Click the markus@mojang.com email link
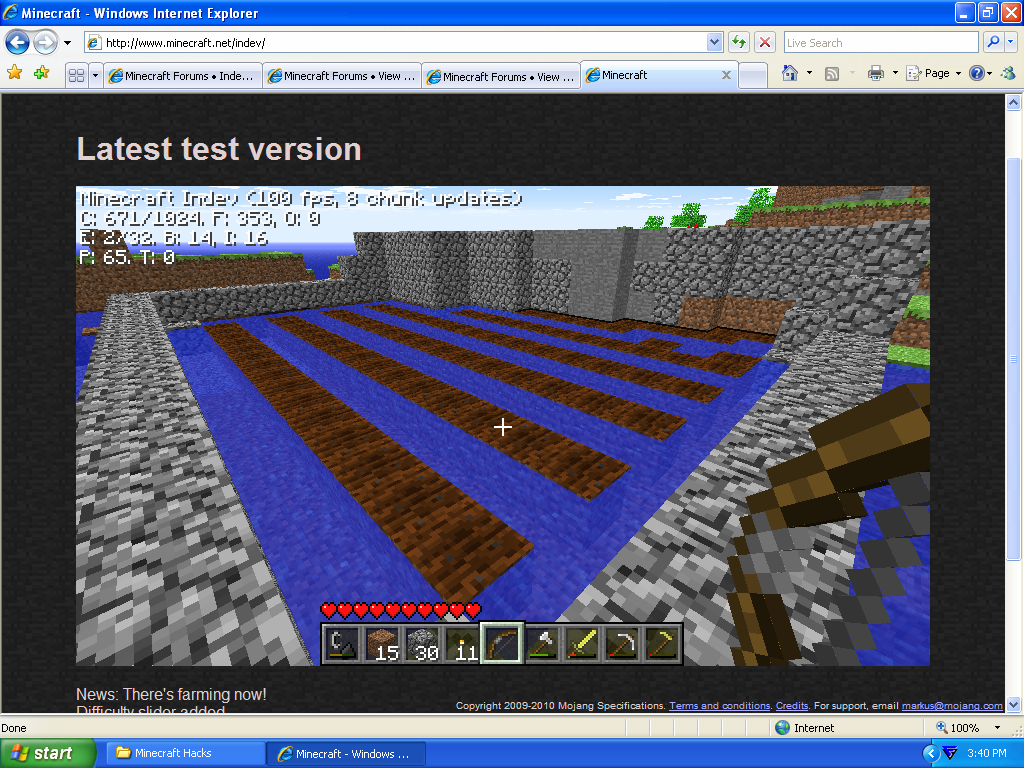1024x768 pixels. click(x=952, y=705)
